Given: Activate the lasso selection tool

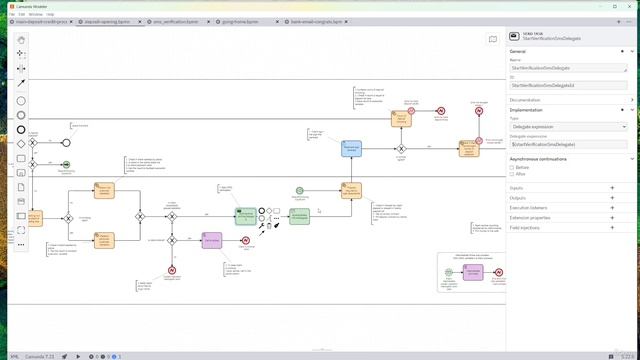Looking at the screenshot, I should coord(20,53).
